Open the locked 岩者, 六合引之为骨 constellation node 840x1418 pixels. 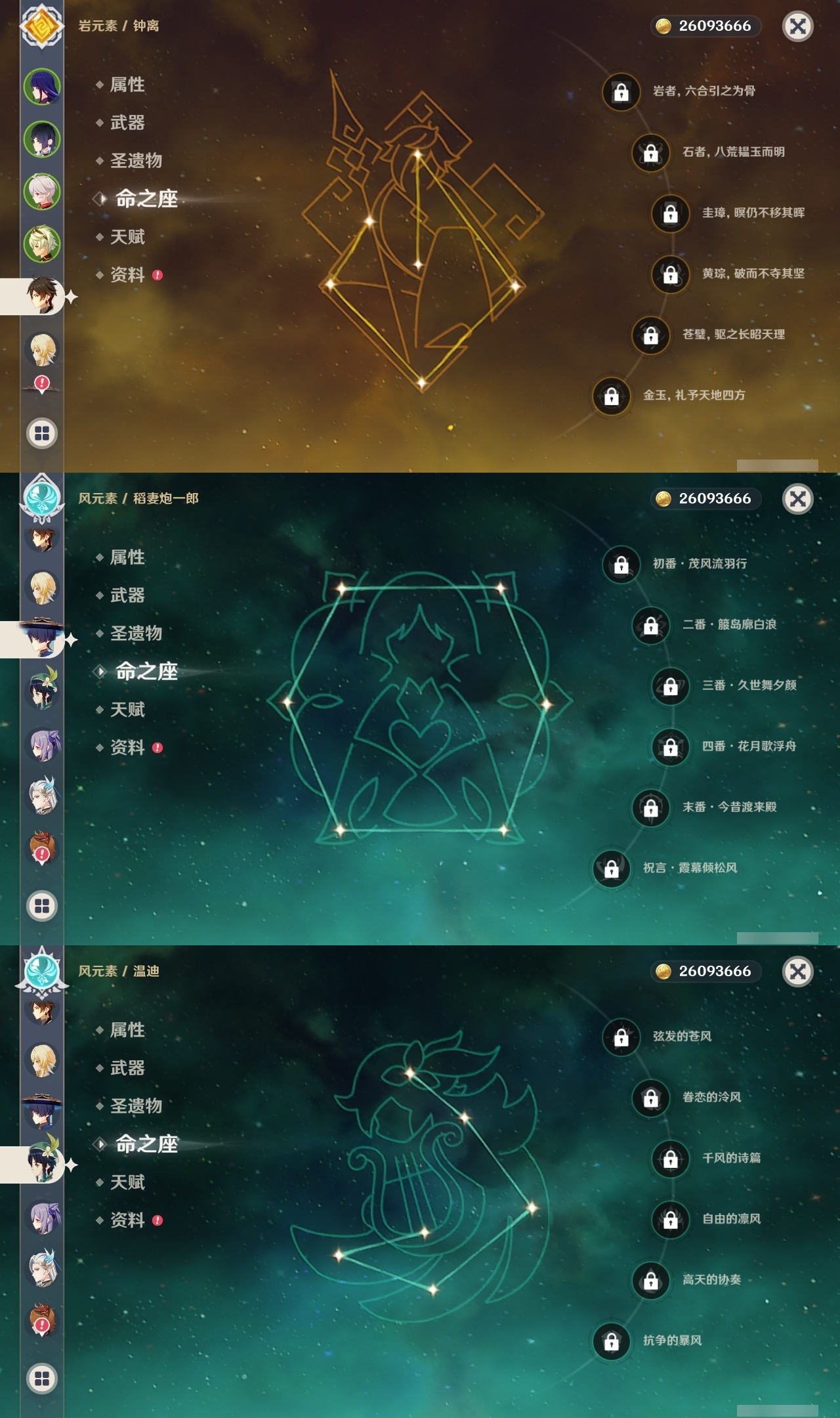[621, 91]
